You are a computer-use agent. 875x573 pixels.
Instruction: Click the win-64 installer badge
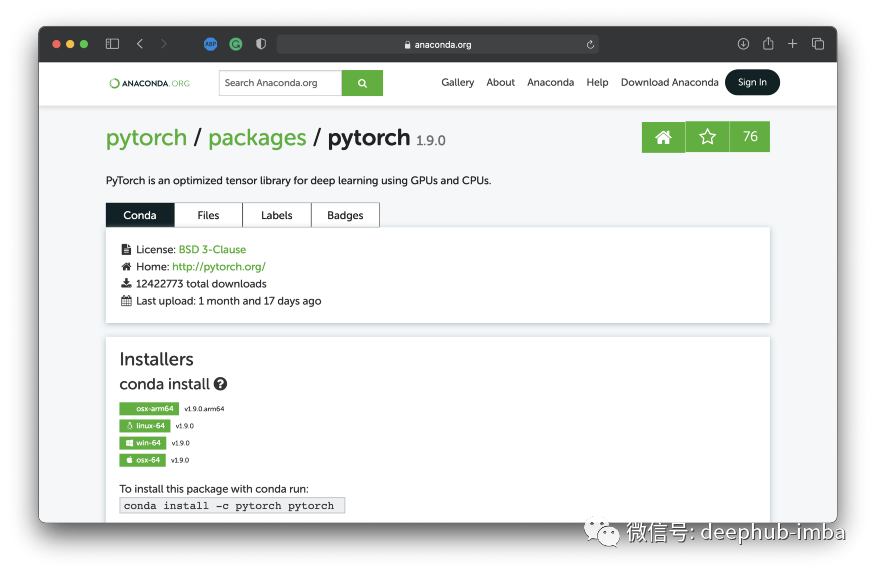[142, 443]
